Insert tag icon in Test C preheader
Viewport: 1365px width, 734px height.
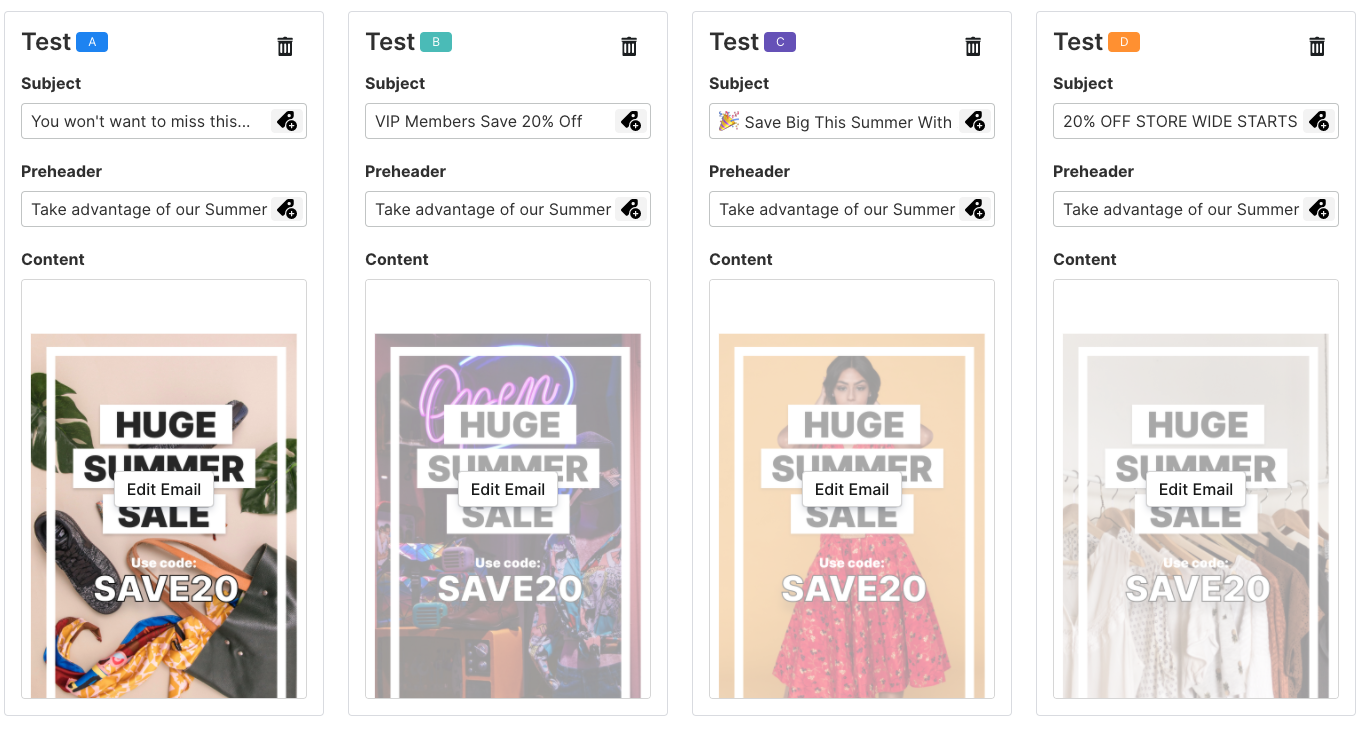[975, 209]
